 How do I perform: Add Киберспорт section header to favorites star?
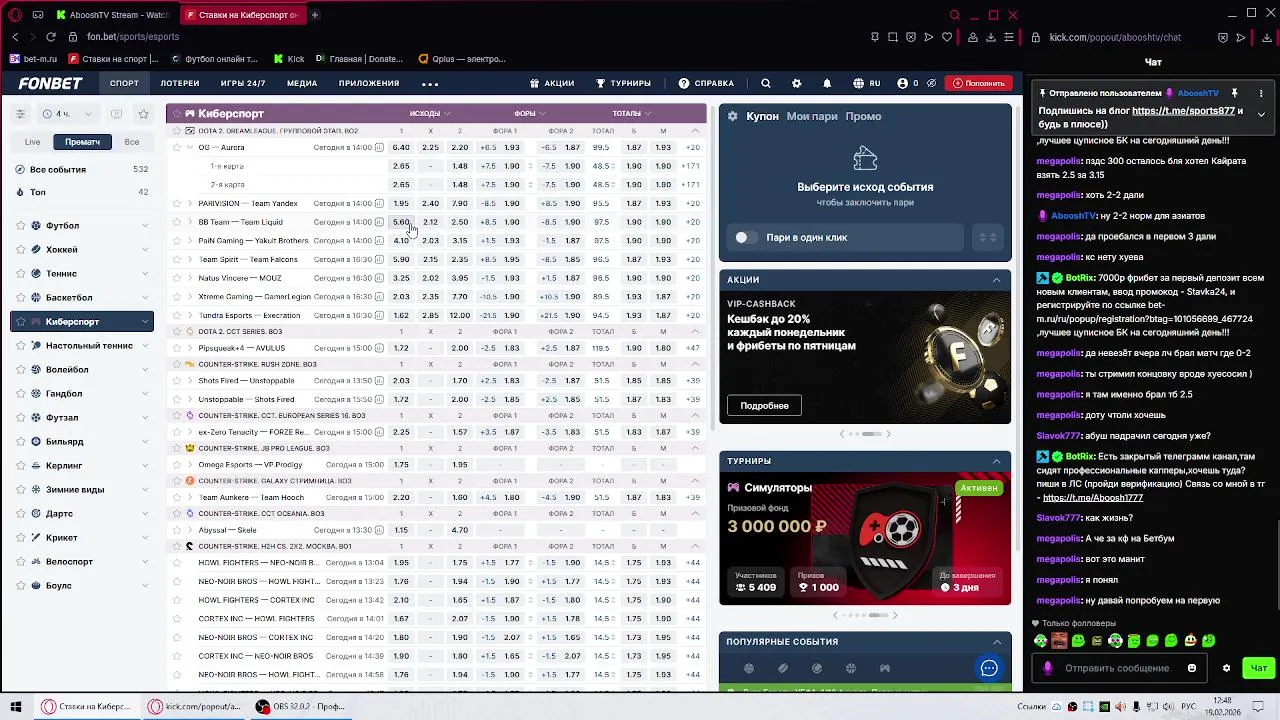point(175,114)
